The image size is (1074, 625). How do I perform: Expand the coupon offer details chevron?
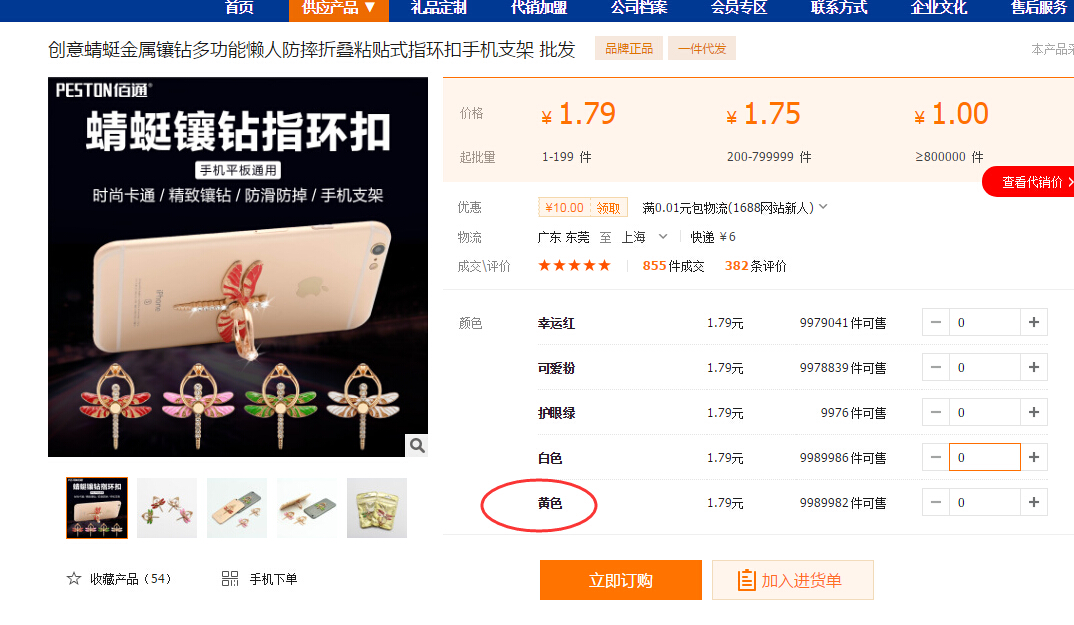point(823,206)
